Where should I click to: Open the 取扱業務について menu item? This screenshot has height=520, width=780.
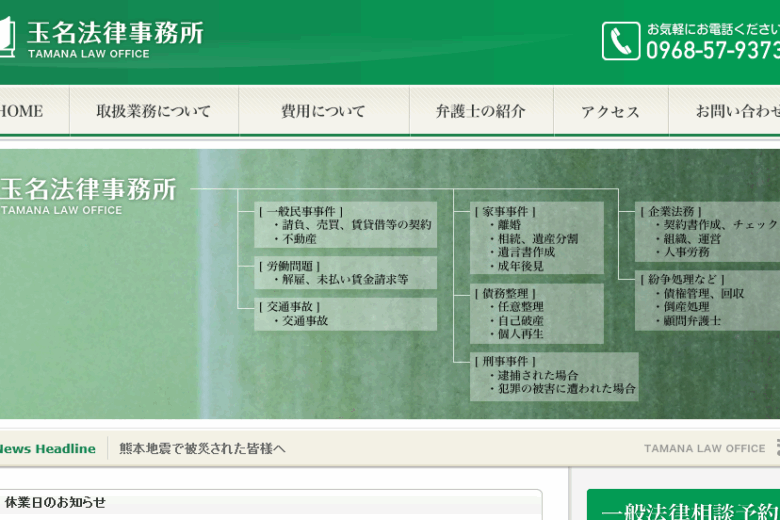153,111
